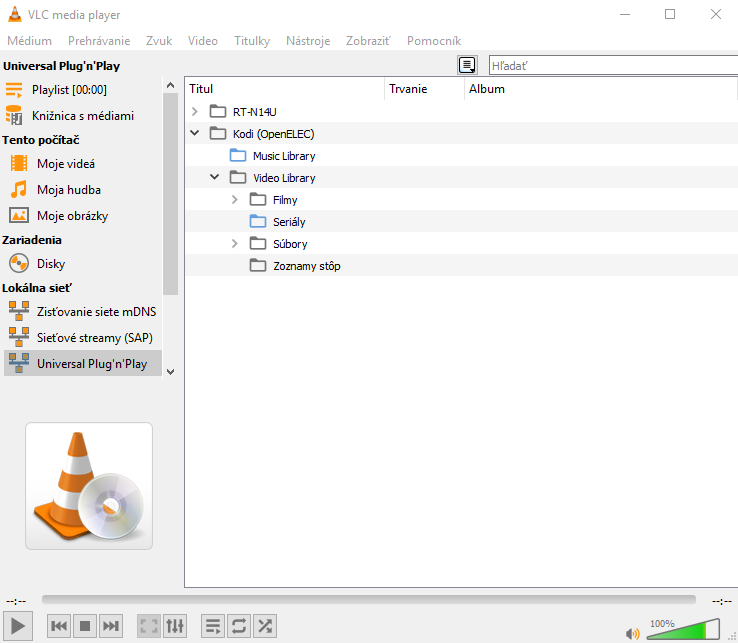Open Pomocník menu
738x643 pixels.
click(434, 41)
